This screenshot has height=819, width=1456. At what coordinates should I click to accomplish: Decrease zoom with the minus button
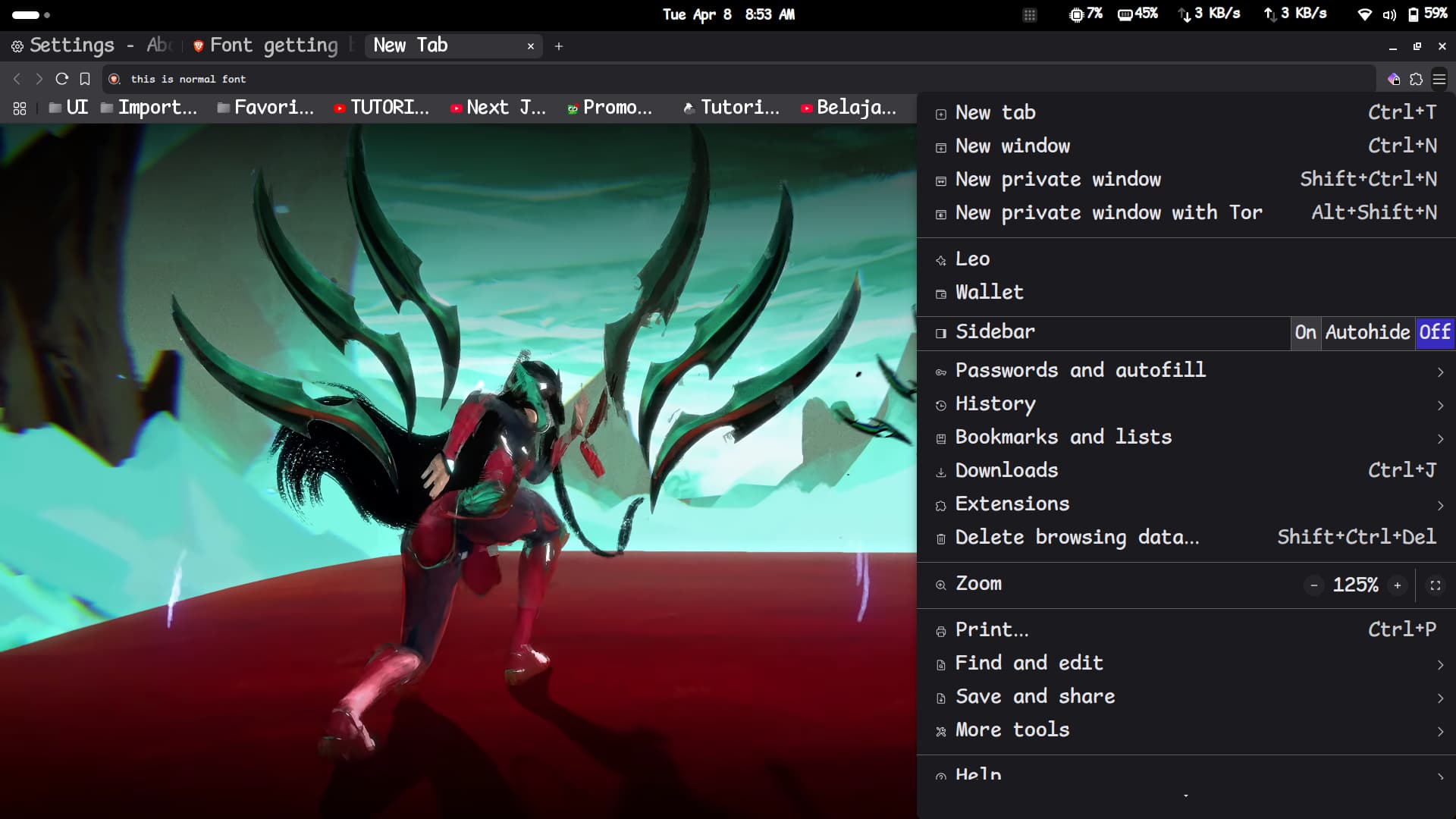point(1314,585)
